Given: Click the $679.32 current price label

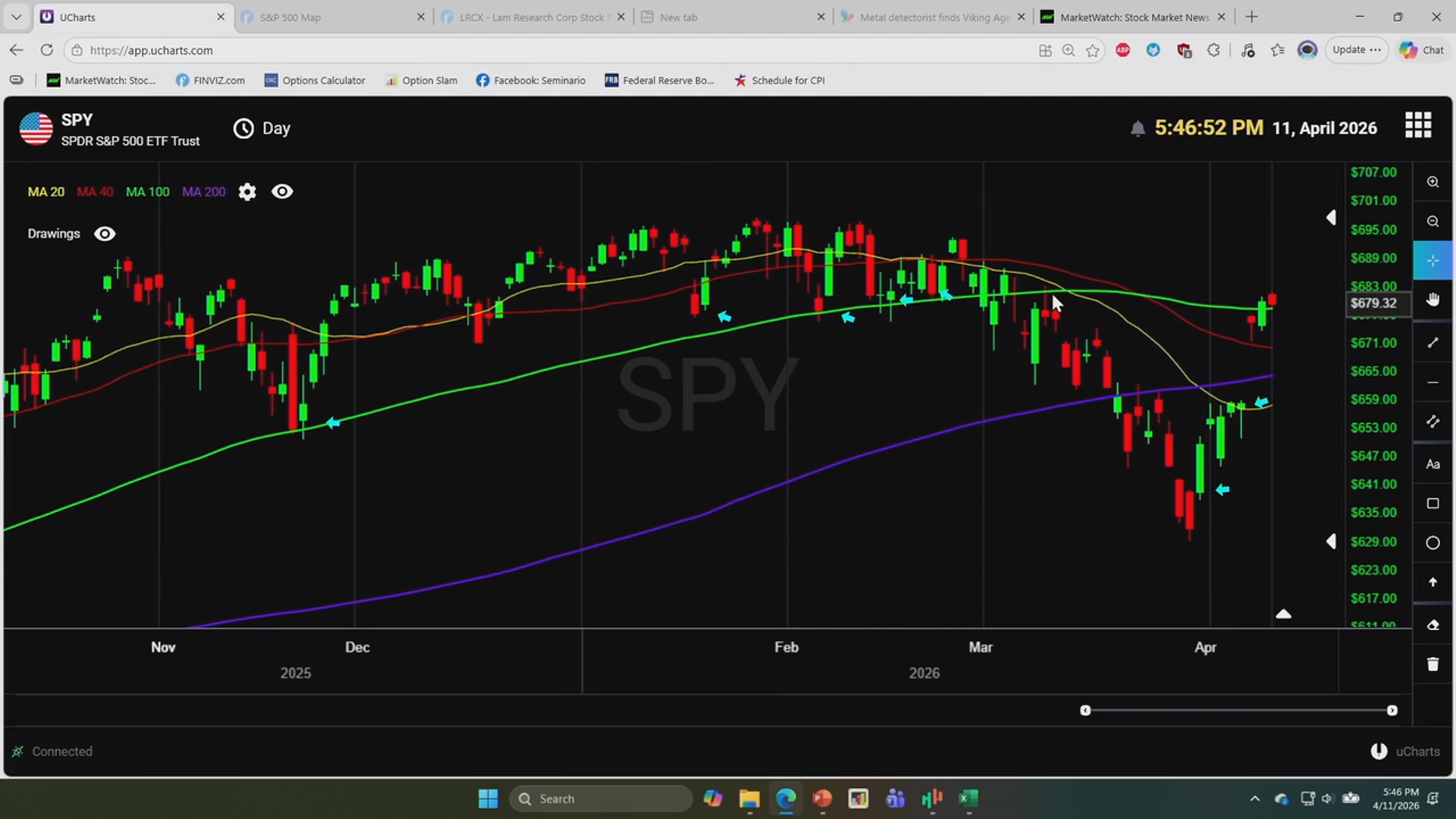Looking at the screenshot, I should click(1379, 303).
